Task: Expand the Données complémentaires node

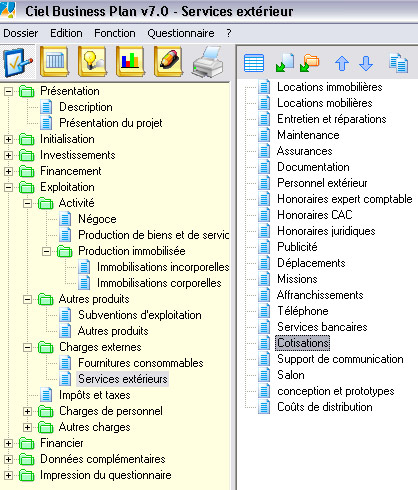Action: pos(8,459)
